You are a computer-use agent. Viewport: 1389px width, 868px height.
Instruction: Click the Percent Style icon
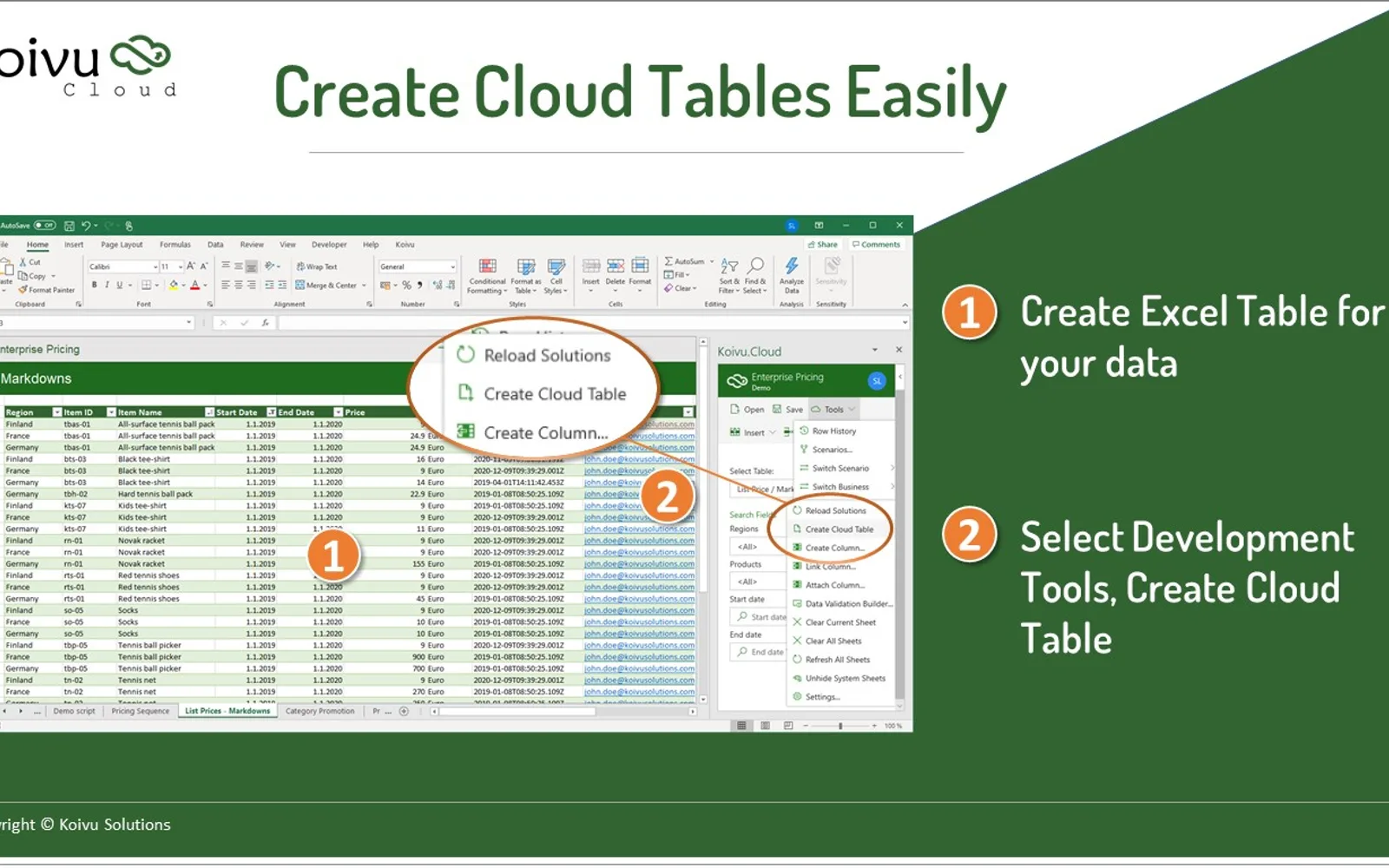point(406,285)
